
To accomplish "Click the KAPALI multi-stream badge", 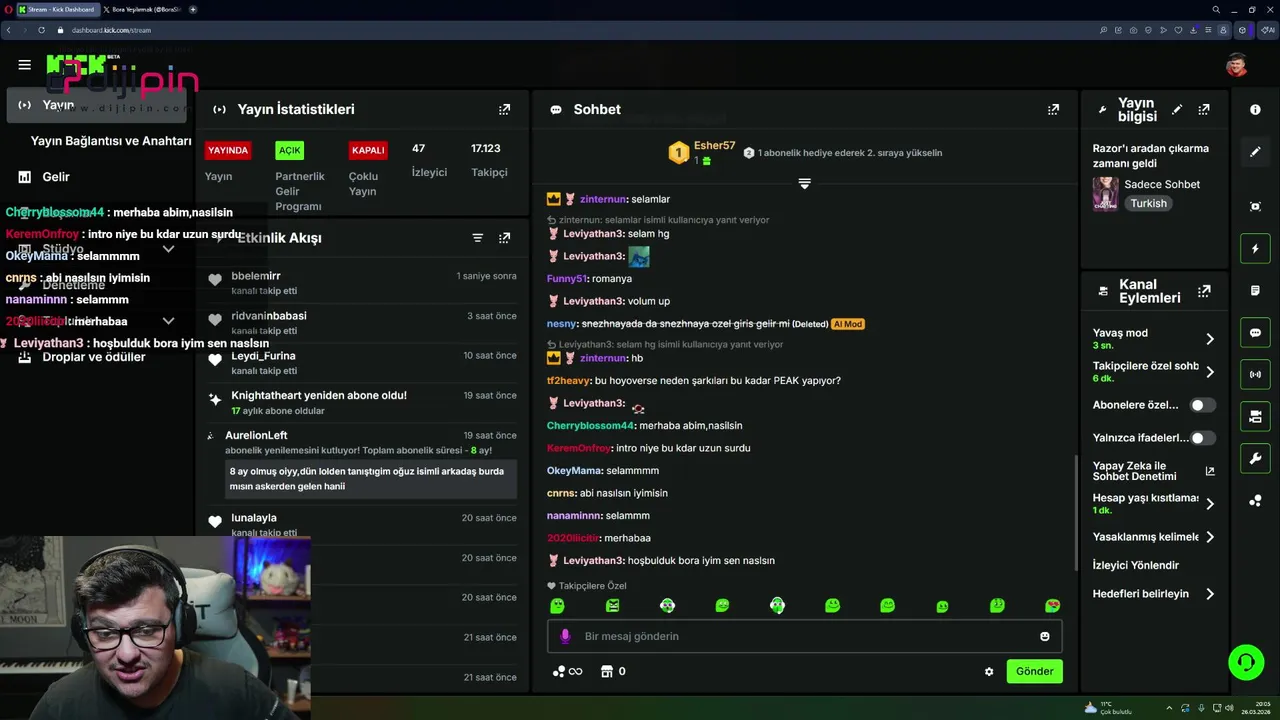I will coord(368,150).
